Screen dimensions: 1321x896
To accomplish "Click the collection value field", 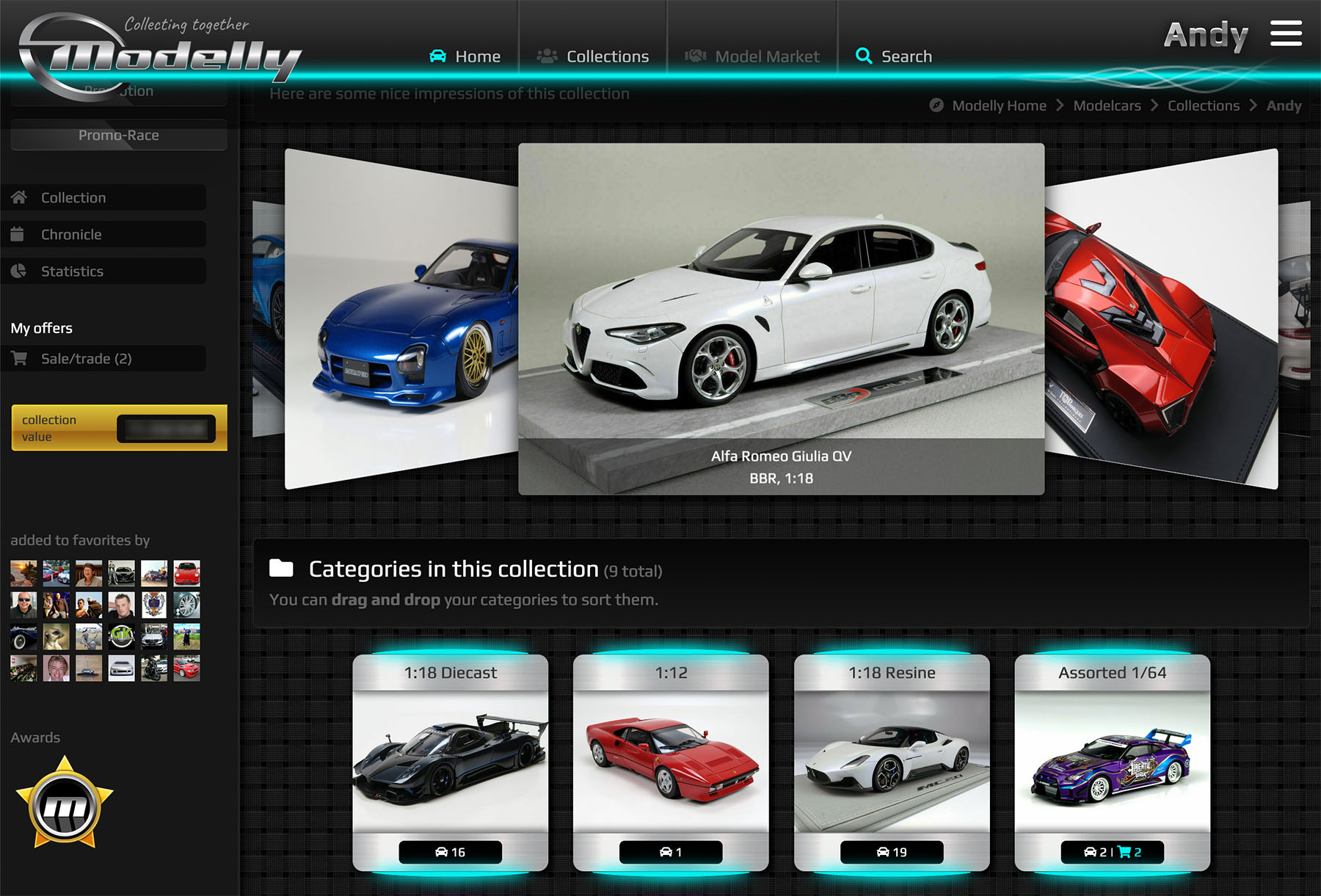I will (166, 429).
